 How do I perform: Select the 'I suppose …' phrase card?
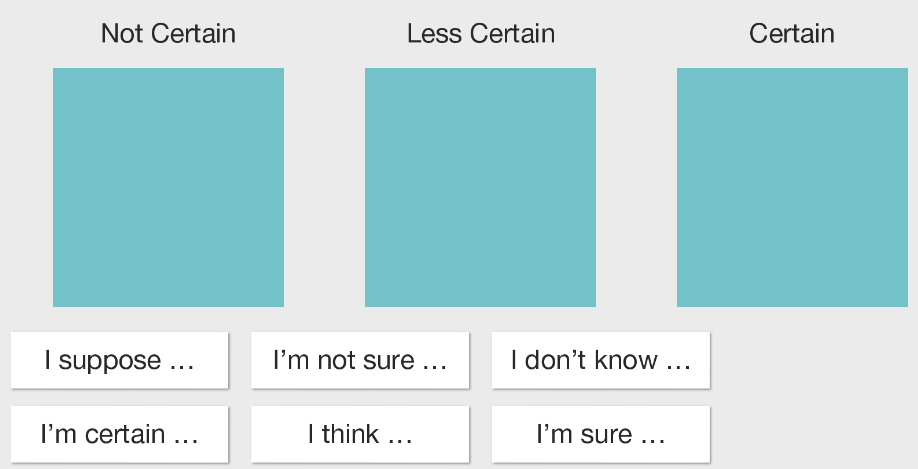(x=119, y=360)
